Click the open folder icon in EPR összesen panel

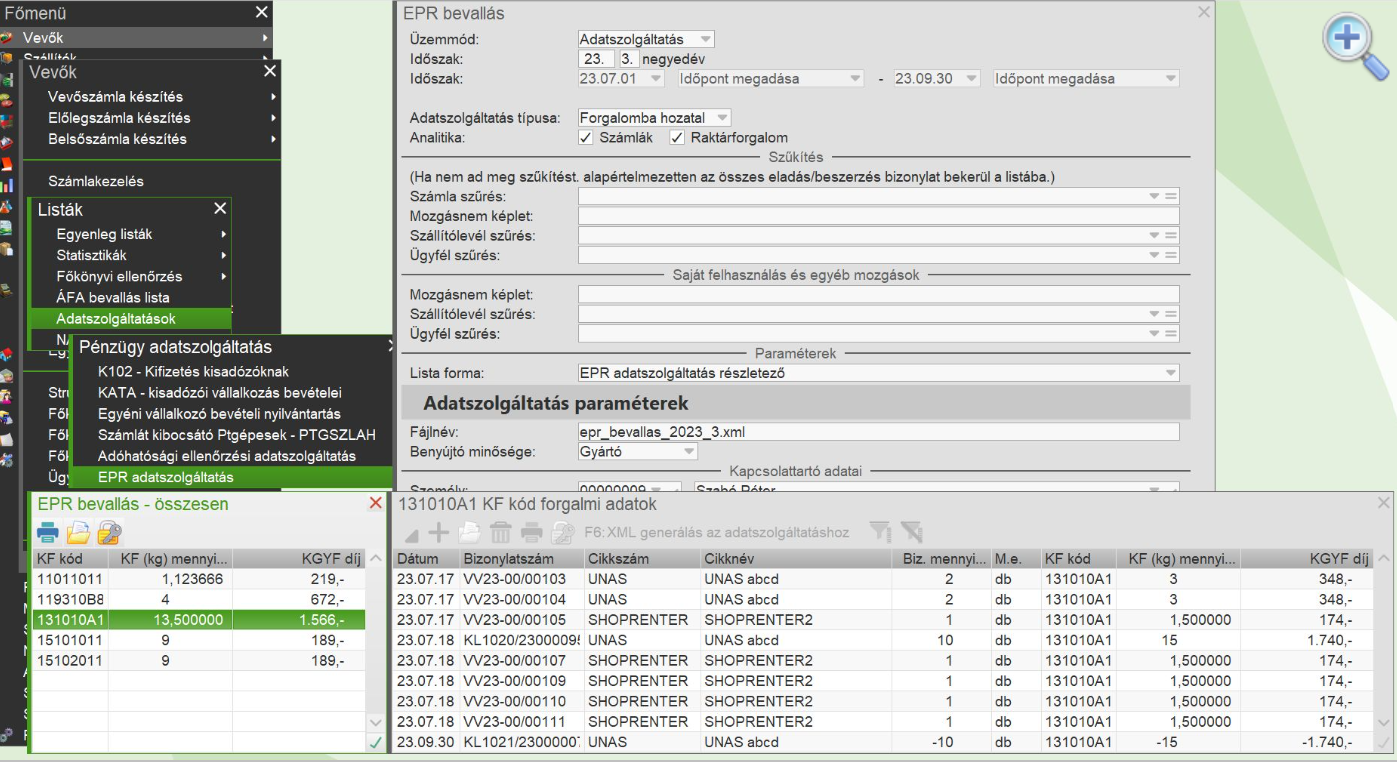[78, 533]
